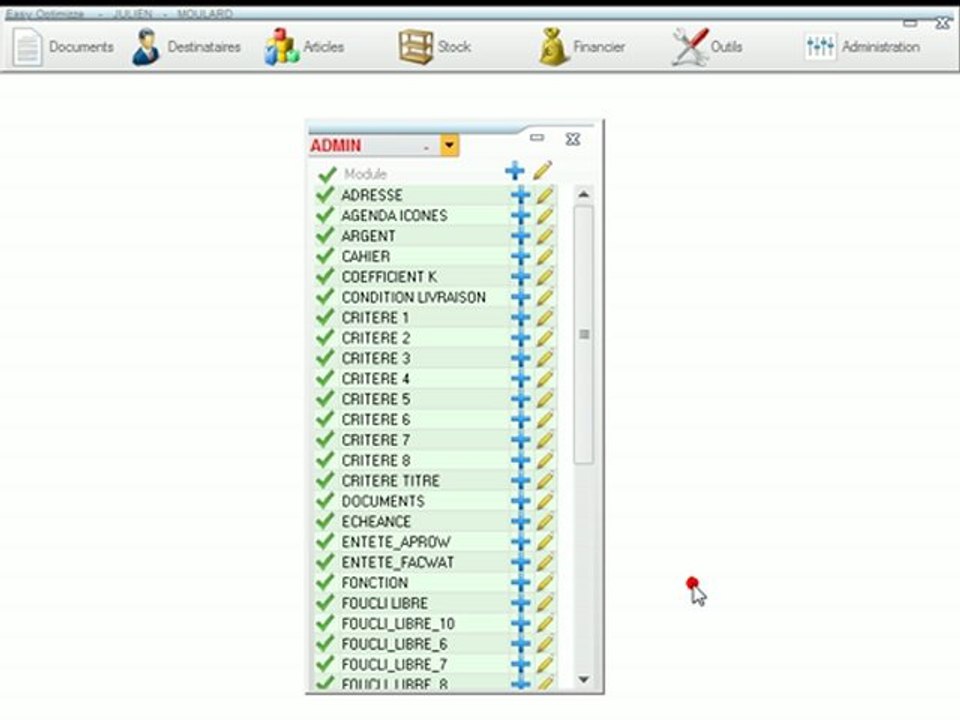The width and height of the screenshot is (960, 720).
Task: Click plus icon on ECHEANCE row
Action: pos(520,522)
